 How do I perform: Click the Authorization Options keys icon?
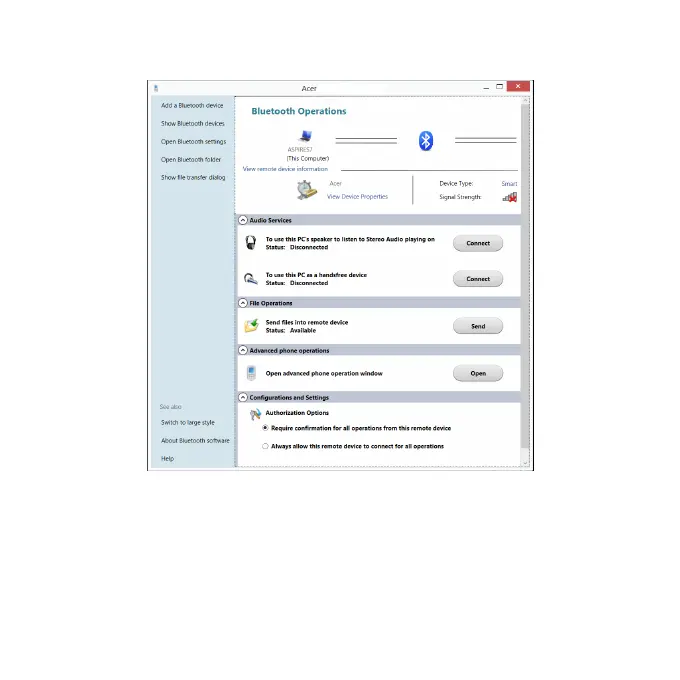[255, 414]
